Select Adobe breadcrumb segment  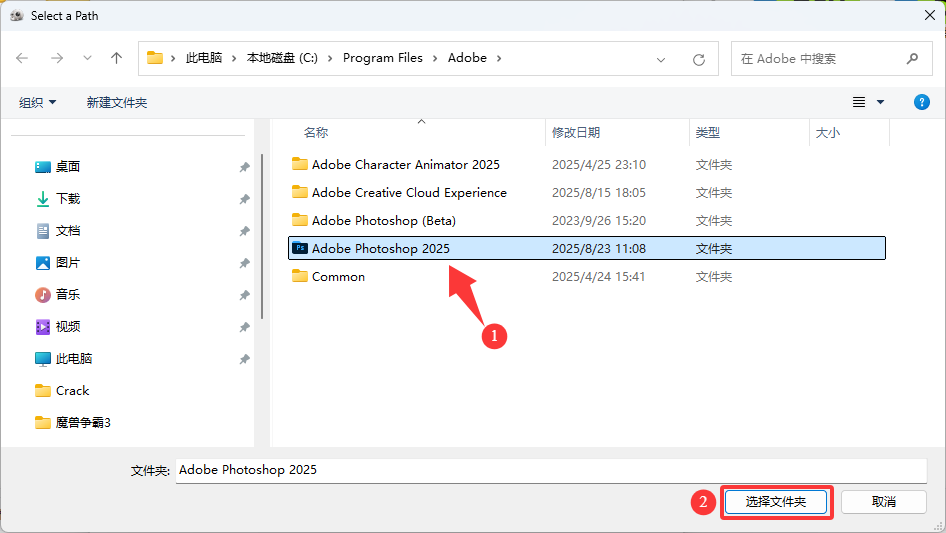467,58
